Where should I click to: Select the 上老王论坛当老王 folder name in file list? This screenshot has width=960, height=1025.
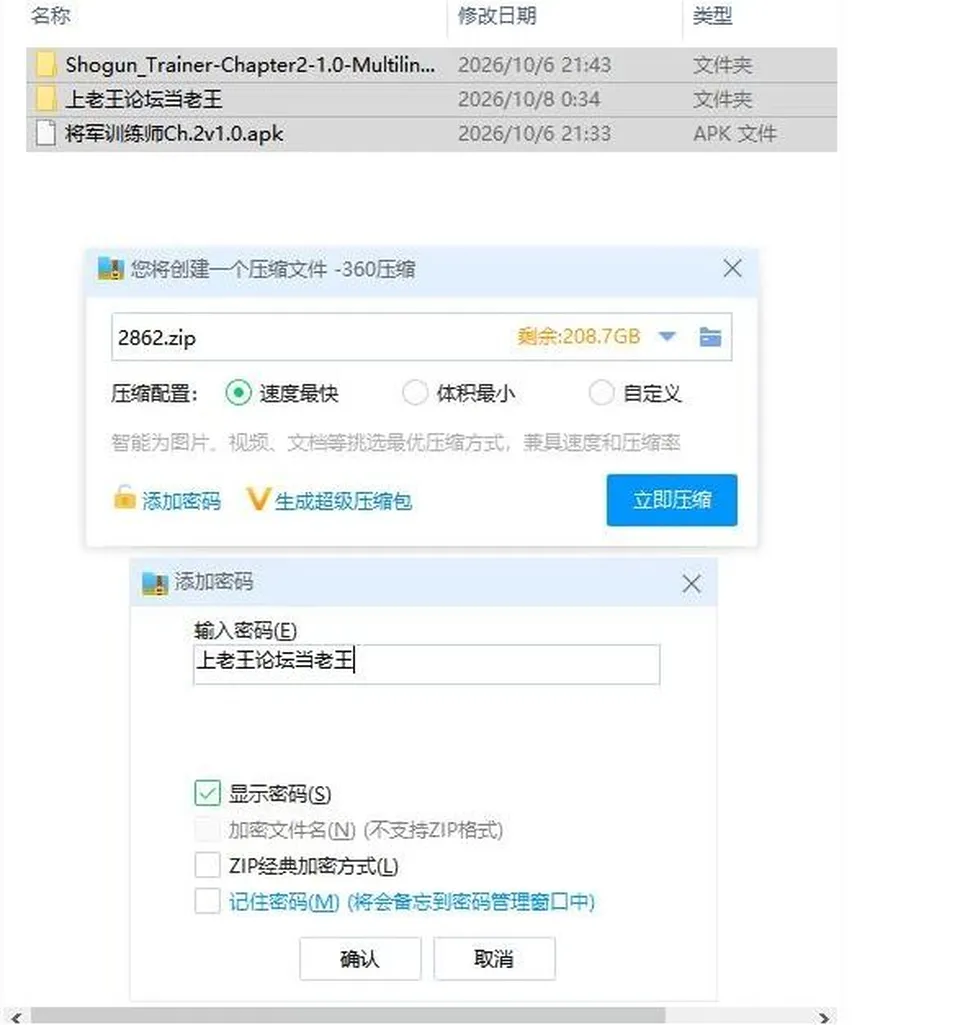click(x=144, y=99)
